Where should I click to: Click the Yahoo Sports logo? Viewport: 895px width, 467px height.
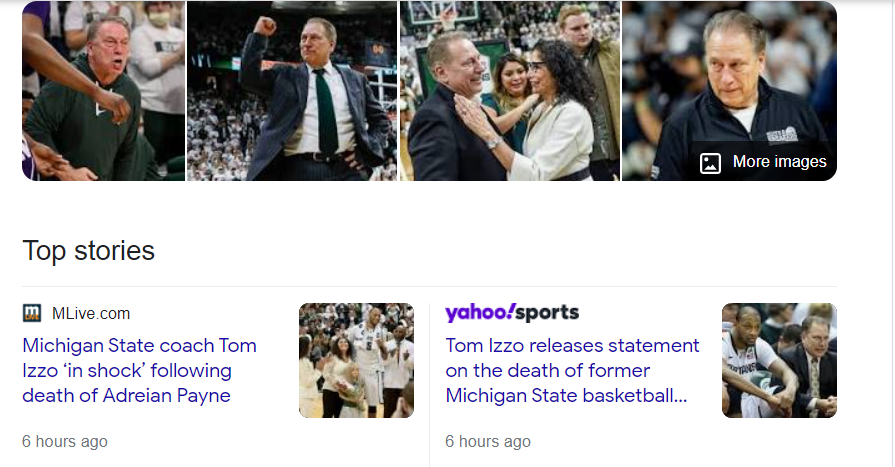click(512, 313)
